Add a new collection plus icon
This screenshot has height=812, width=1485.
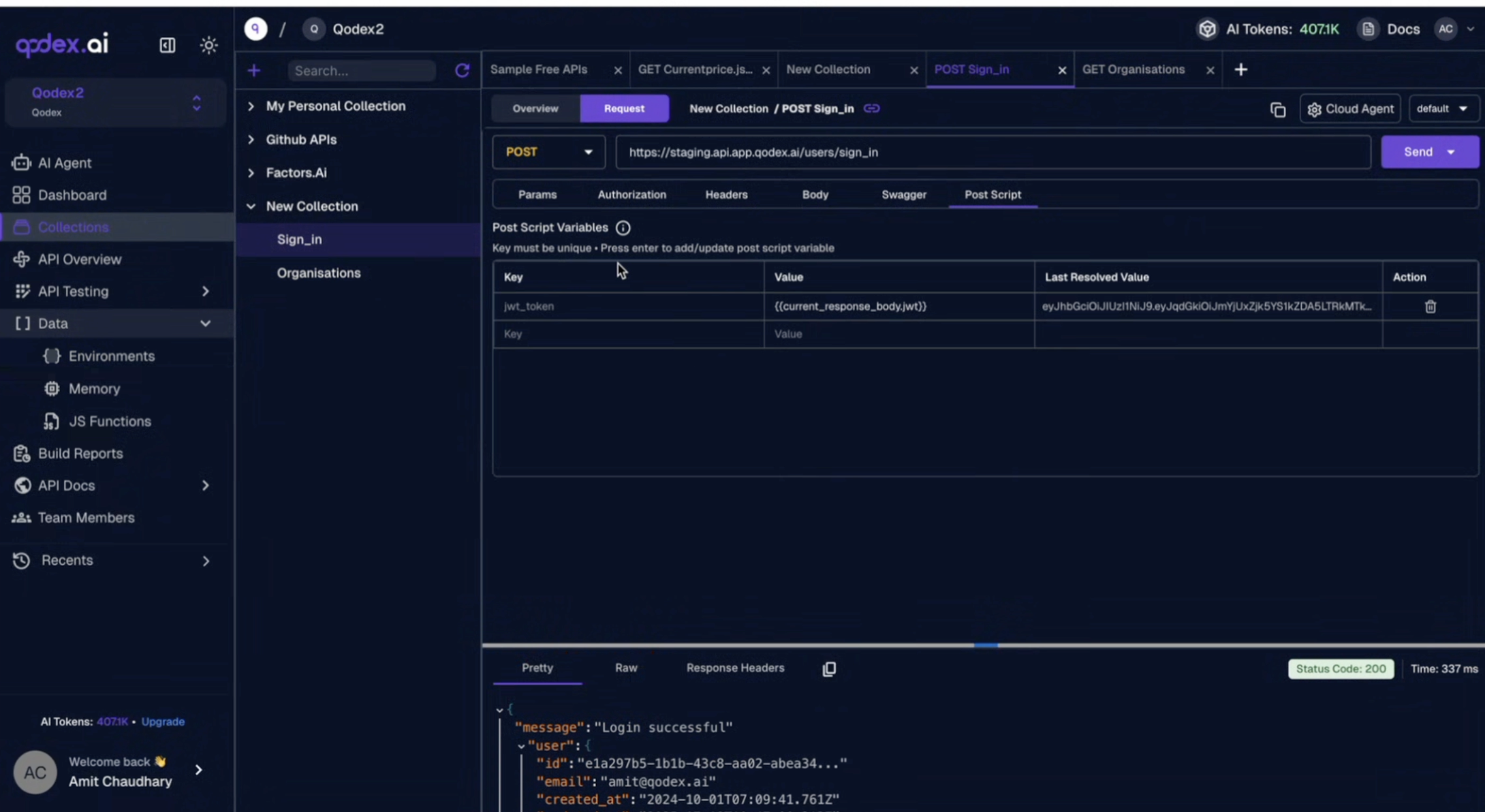pyautogui.click(x=254, y=70)
